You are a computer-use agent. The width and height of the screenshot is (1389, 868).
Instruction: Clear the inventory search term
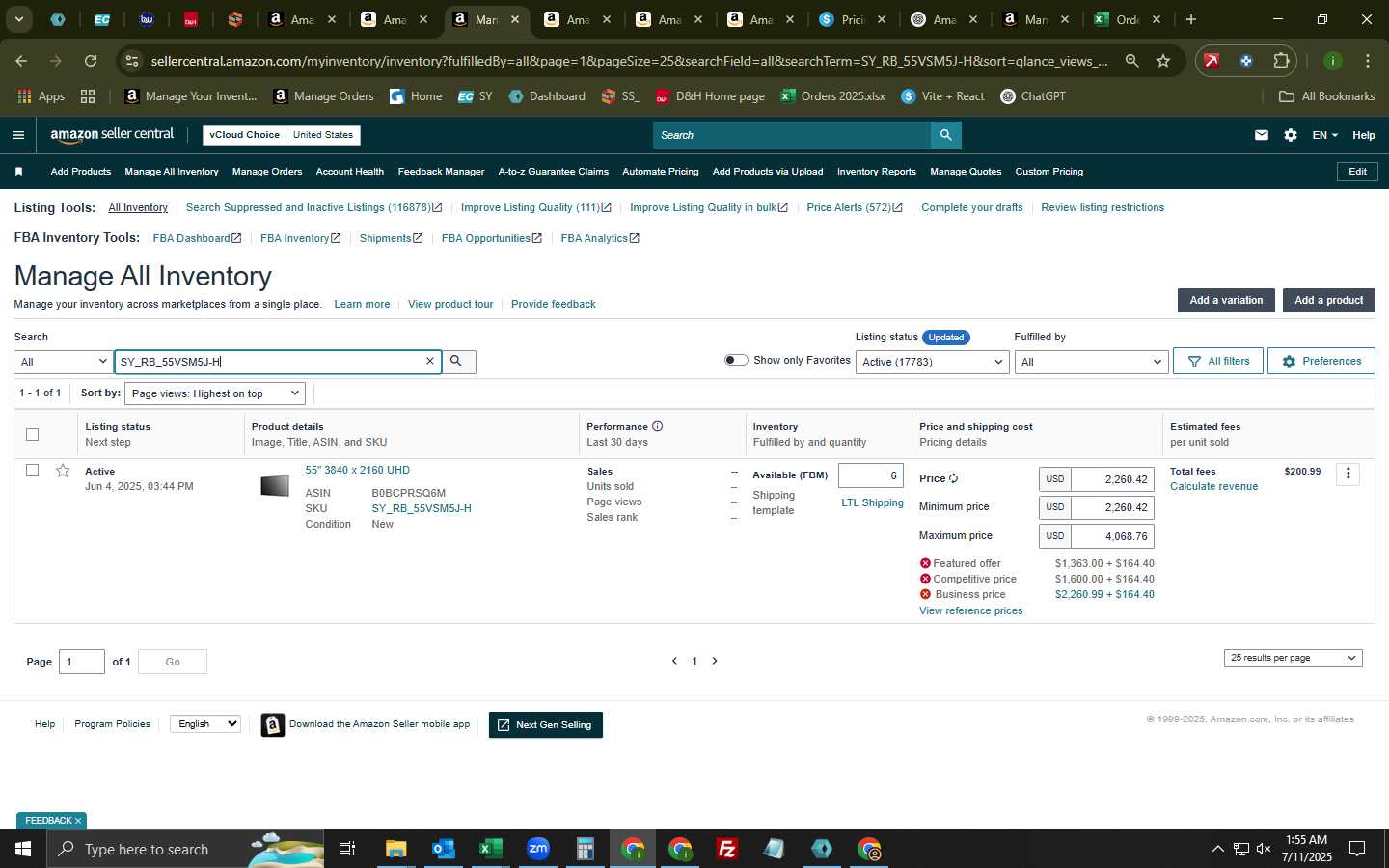(430, 361)
